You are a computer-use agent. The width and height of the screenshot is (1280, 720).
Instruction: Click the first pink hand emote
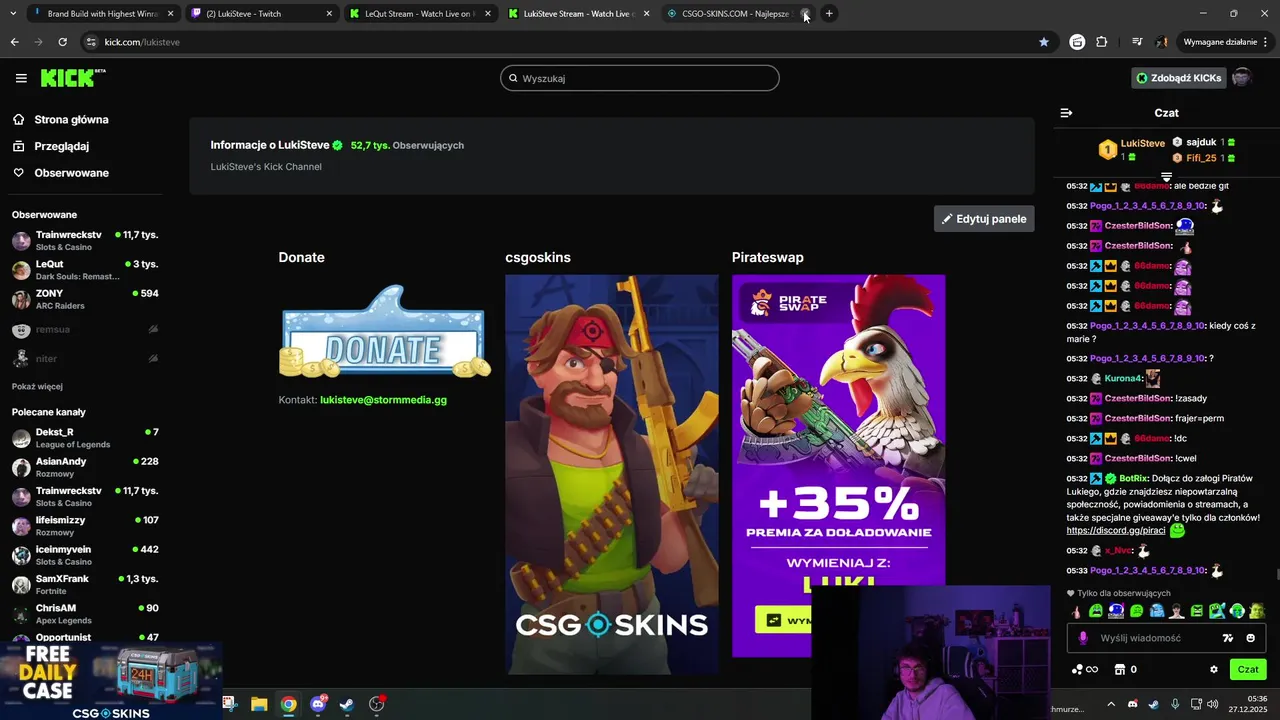pos(1076,611)
